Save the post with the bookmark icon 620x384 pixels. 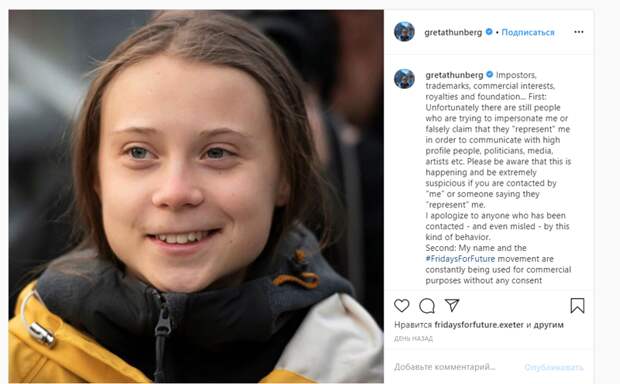pos(577,306)
